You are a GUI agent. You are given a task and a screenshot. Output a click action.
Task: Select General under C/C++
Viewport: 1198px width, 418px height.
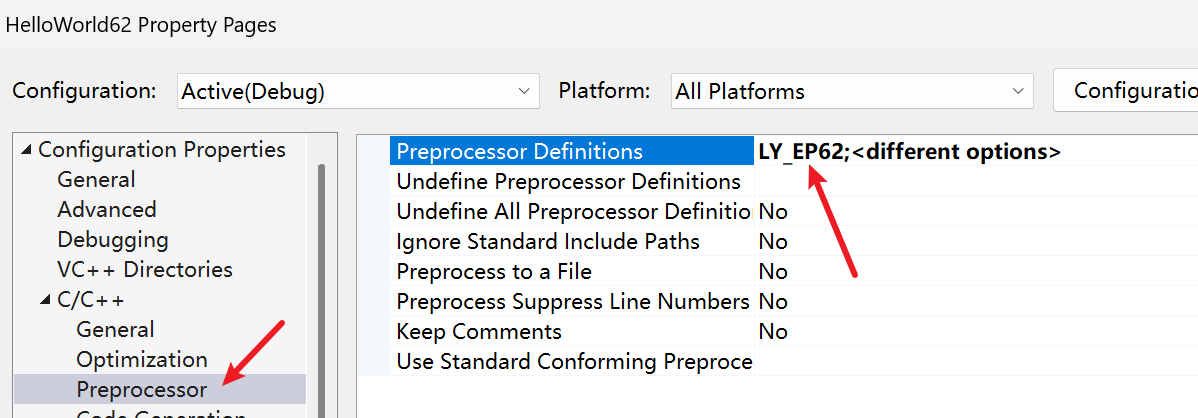[x=115, y=330]
